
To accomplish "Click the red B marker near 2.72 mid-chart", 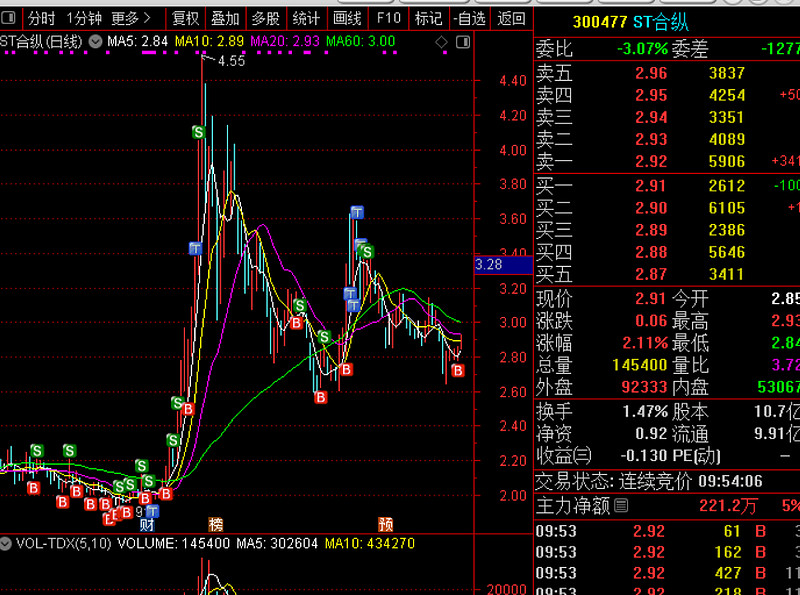I will [x=346, y=369].
